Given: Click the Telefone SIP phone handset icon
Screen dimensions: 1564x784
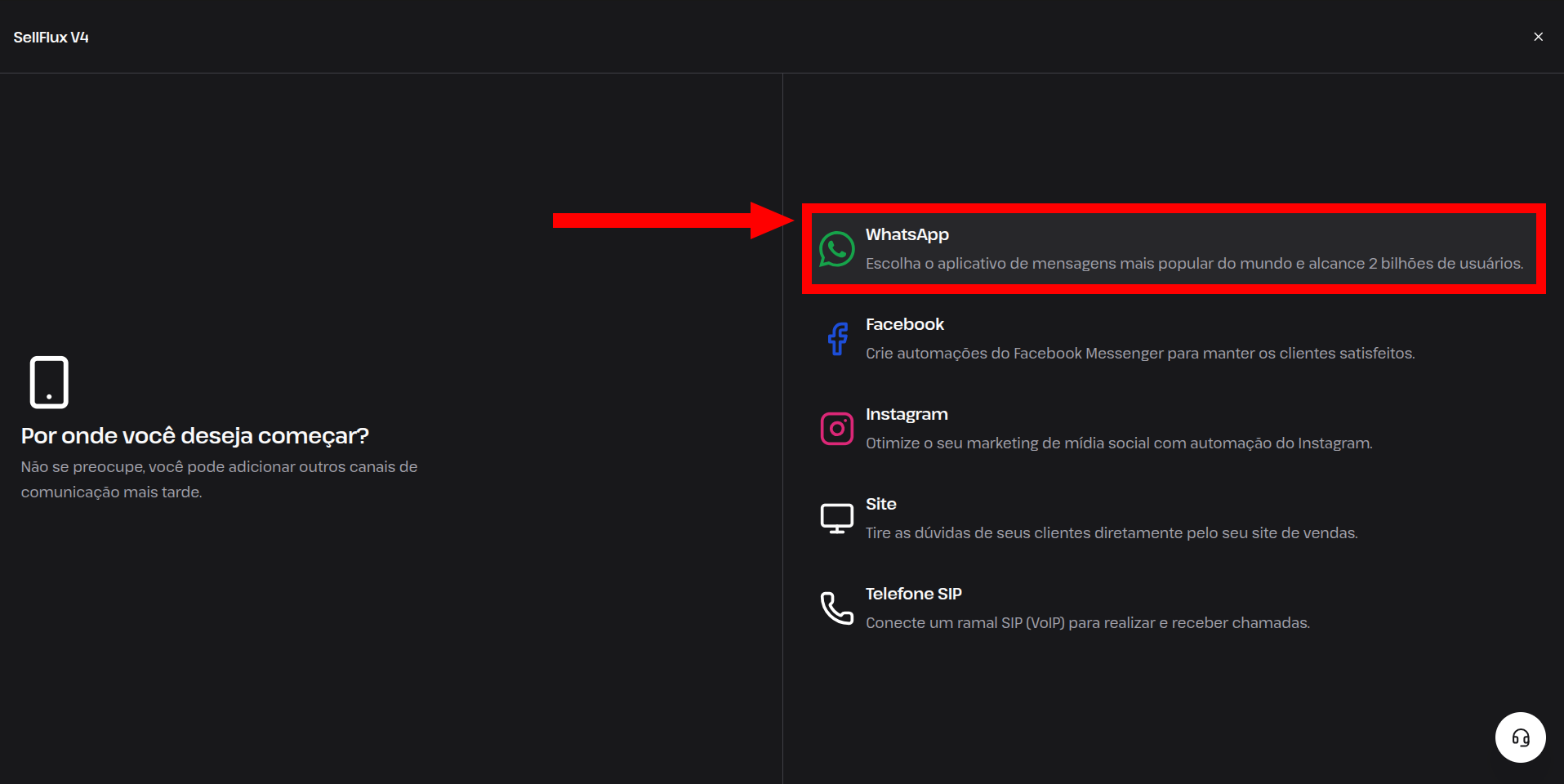Looking at the screenshot, I should tap(837, 608).
